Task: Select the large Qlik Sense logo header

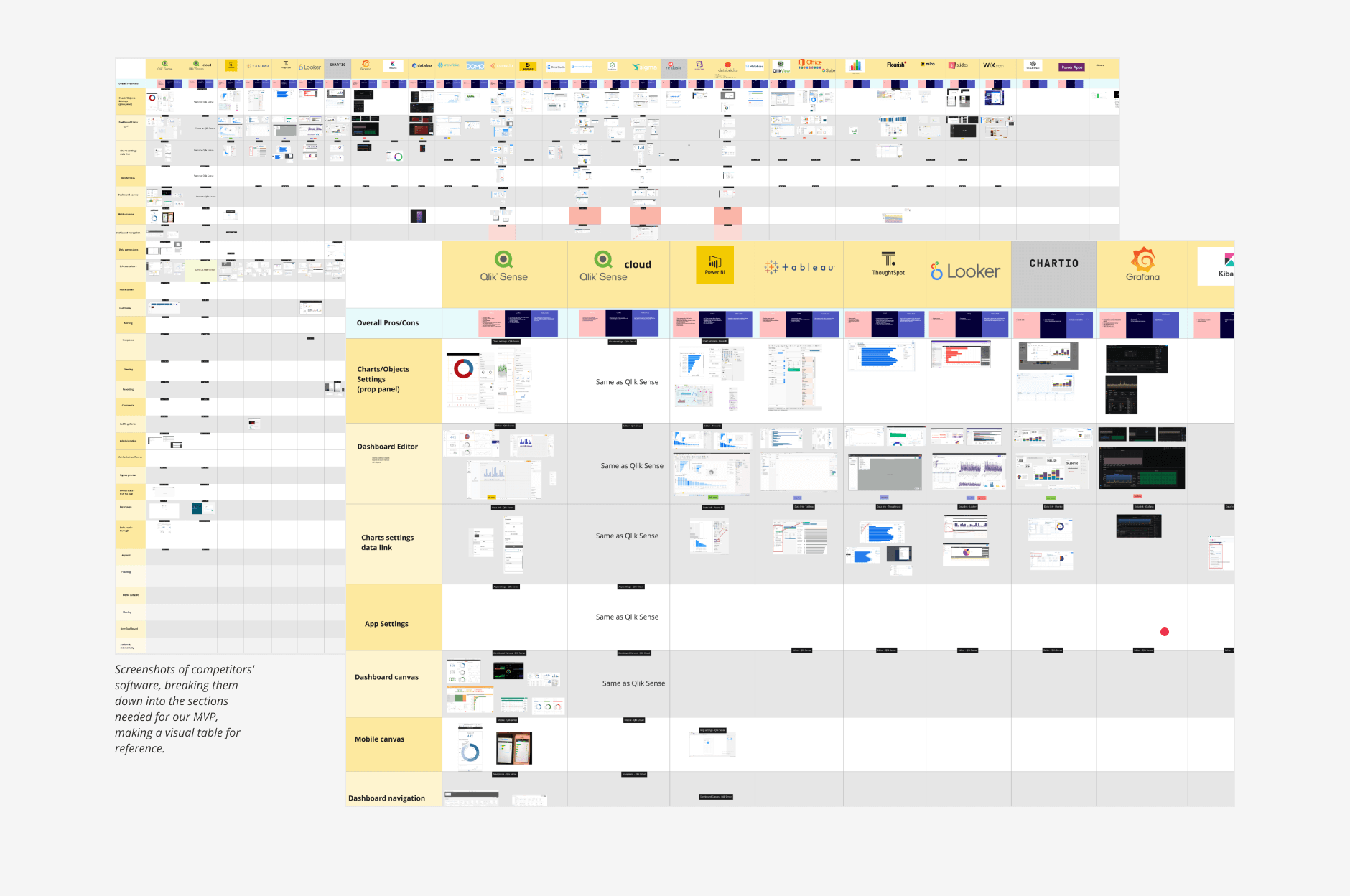Action: (x=504, y=266)
